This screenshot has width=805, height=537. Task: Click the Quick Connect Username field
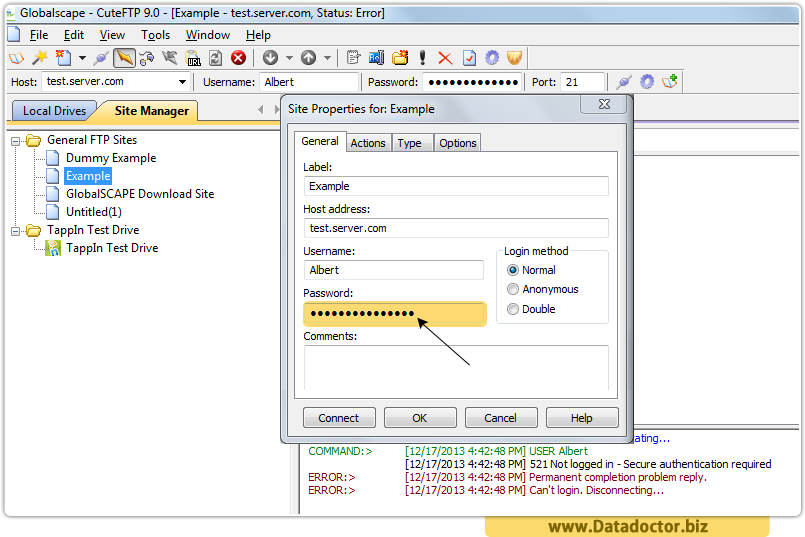pyautogui.click(x=309, y=82)
